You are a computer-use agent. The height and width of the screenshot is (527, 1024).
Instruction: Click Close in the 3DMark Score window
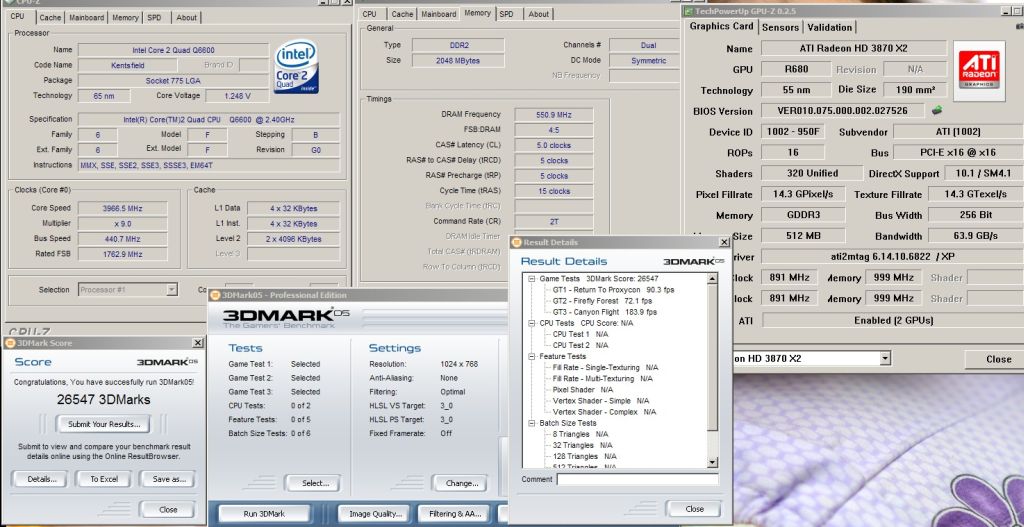pyautogui.click(x=168, y=509)
